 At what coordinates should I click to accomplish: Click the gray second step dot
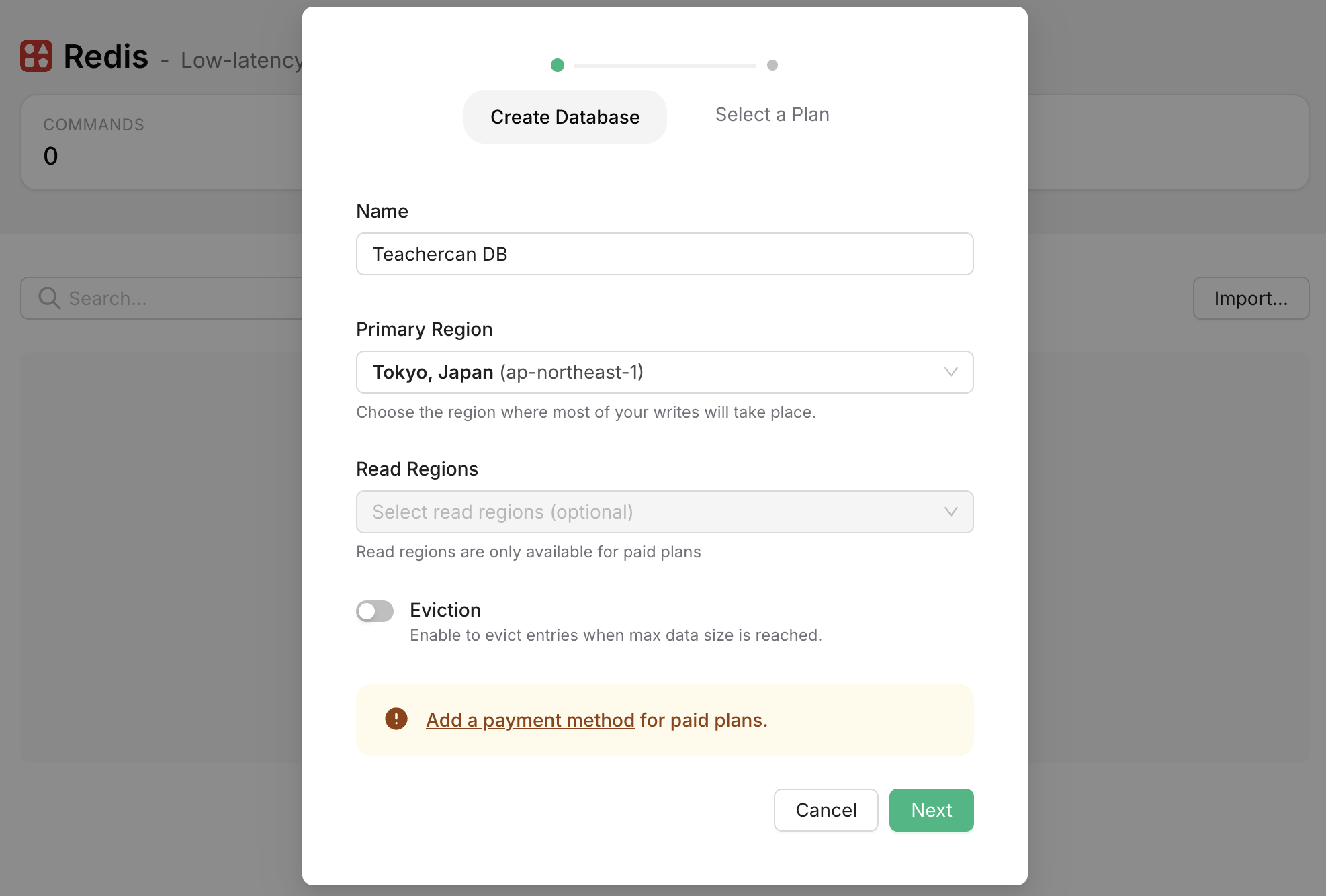pos(772,65)
